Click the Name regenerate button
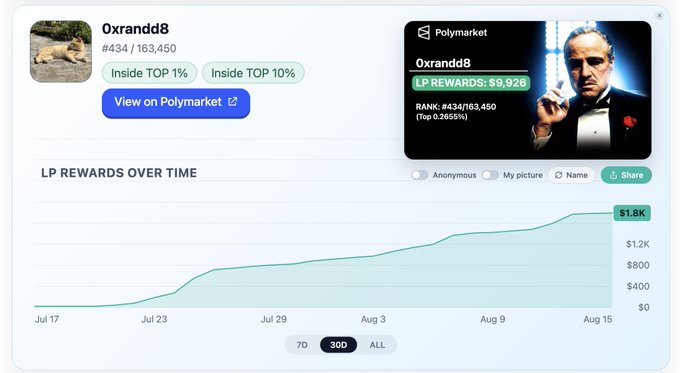Viewport: 680px width, 373px height. (572, 175)
